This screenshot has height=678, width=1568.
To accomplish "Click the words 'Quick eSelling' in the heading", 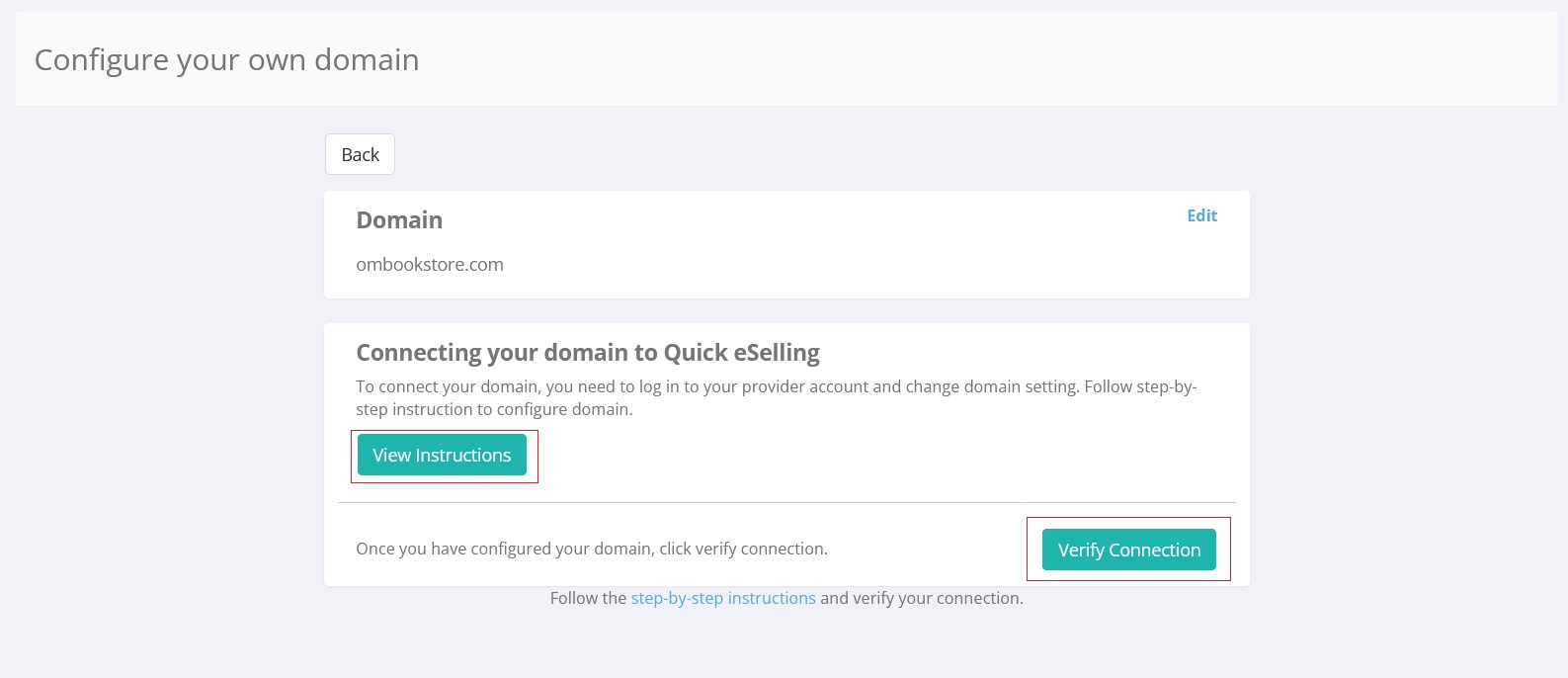I will coord(741,353).
